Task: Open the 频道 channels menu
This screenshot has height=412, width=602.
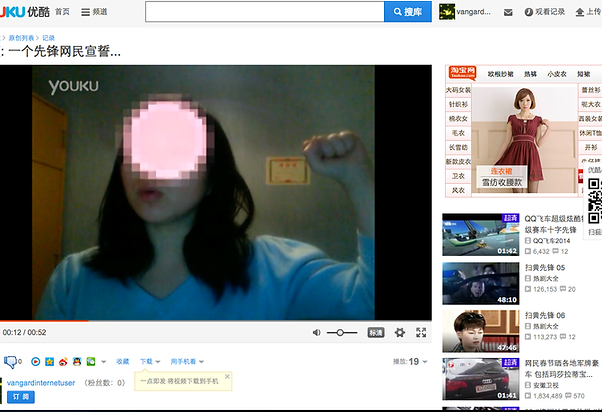Action: tap(94, 12)
